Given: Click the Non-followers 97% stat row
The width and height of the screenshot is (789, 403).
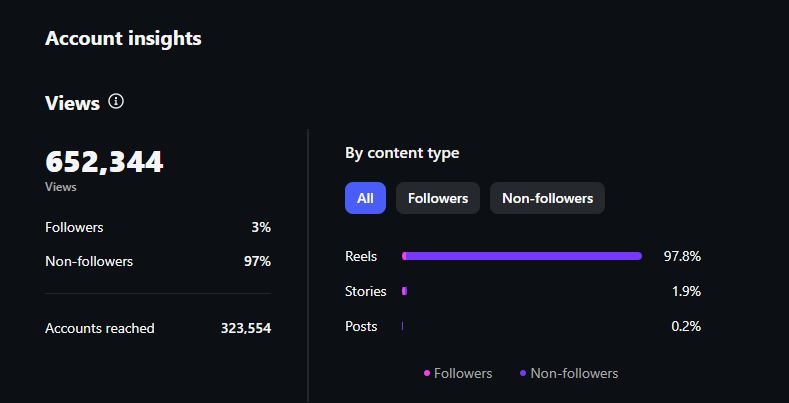Looking at the screenshot, I should click(x=157, y=261).
